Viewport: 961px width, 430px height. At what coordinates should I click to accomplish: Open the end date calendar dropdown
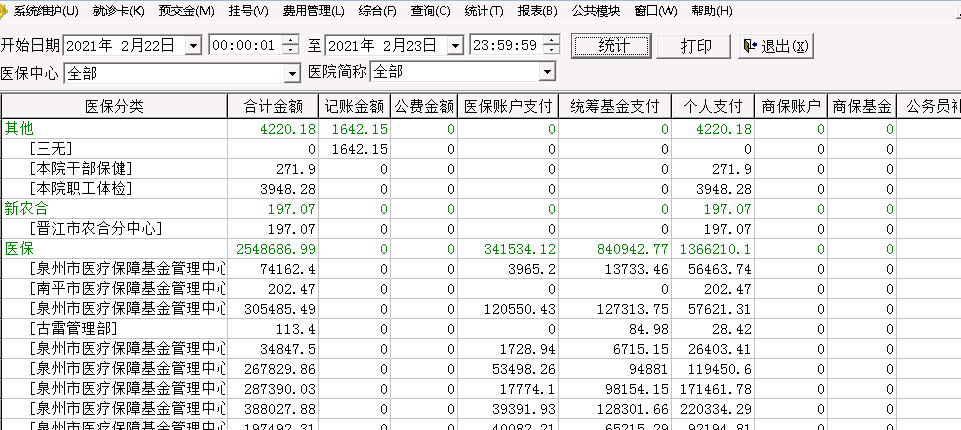(x=455, y=45)
